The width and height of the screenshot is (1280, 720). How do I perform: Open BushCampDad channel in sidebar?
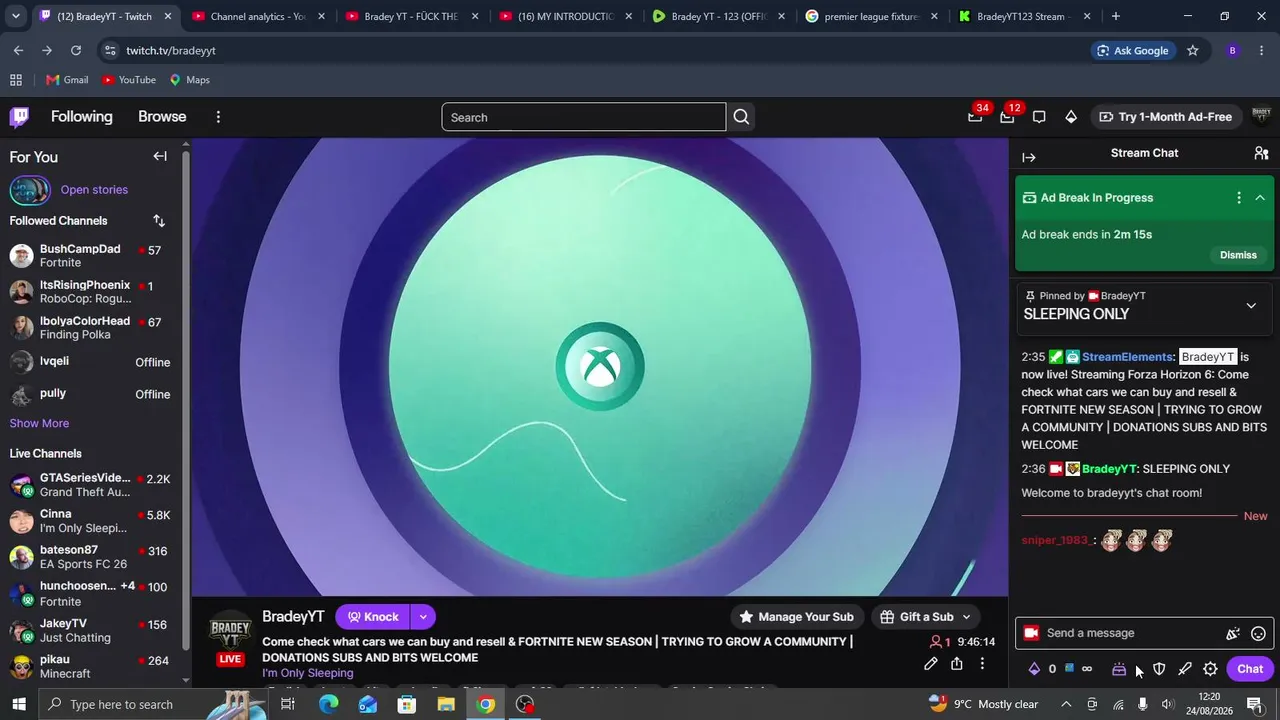(x=90, y=256)
